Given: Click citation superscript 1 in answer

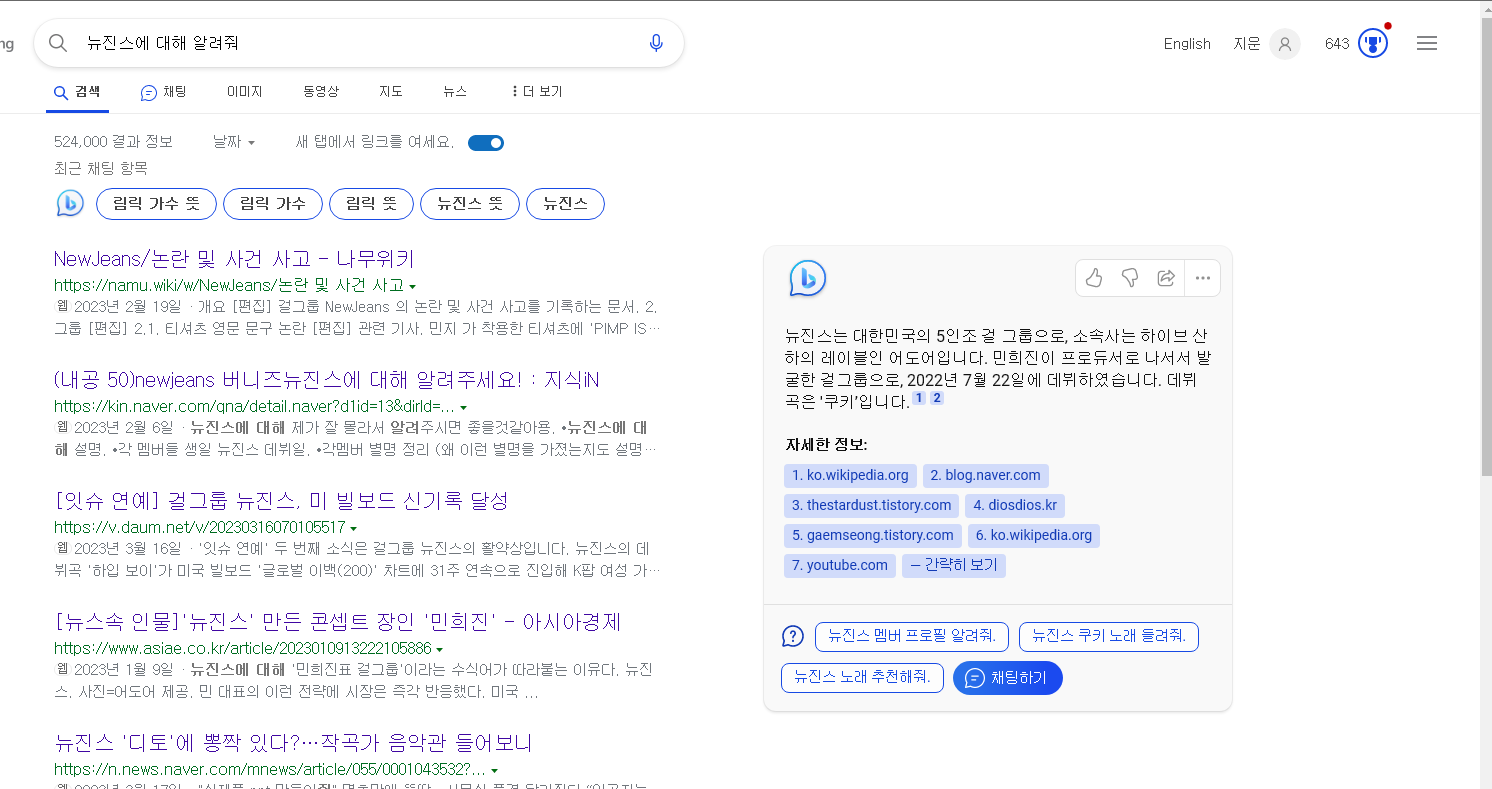Looking at the screenshot, I should tap(919, 398).
